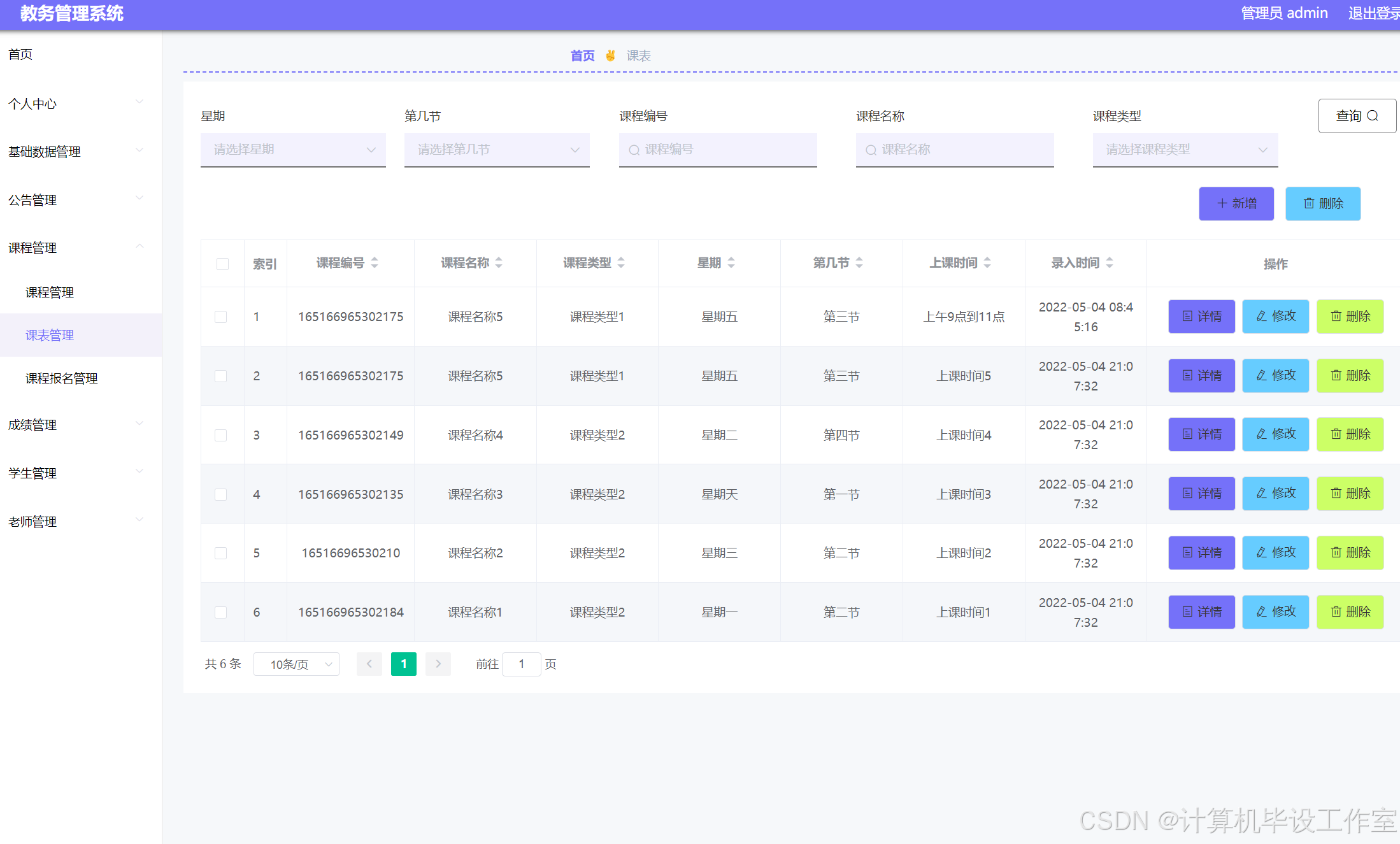
Task: Click the 前往 page number input
Action: click(522, 664)
